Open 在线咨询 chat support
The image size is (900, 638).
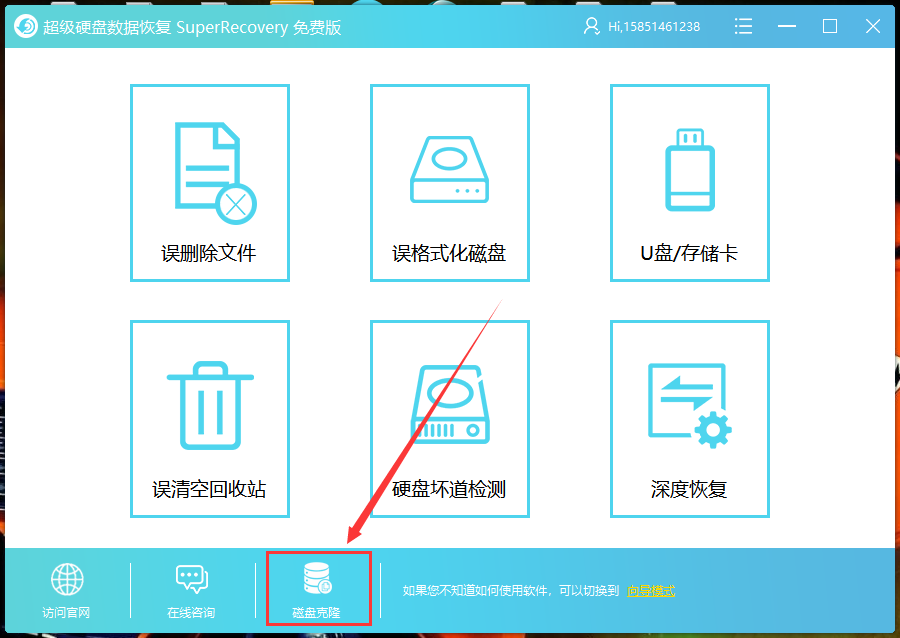(192, 590)
